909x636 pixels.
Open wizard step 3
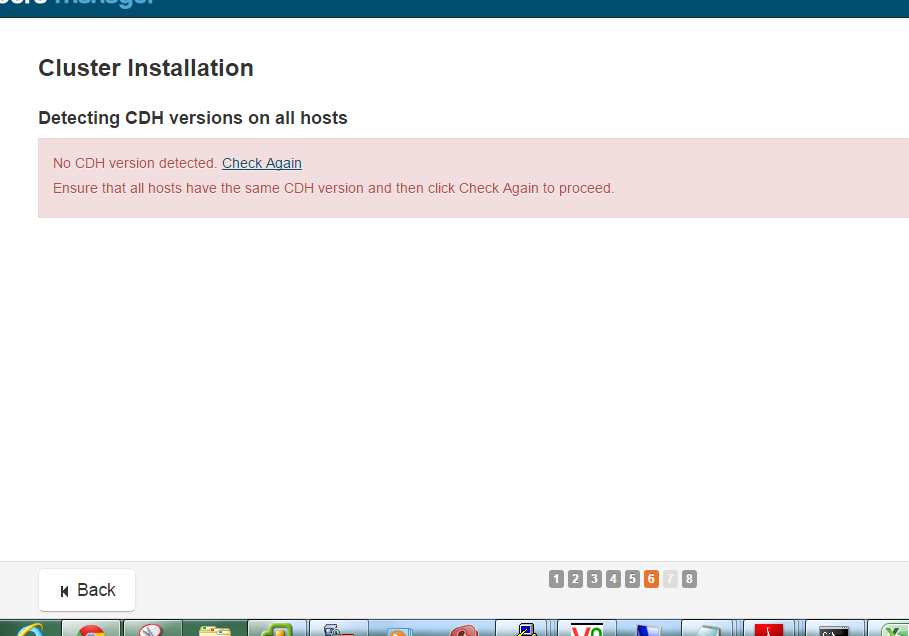[x=594, y=579]
